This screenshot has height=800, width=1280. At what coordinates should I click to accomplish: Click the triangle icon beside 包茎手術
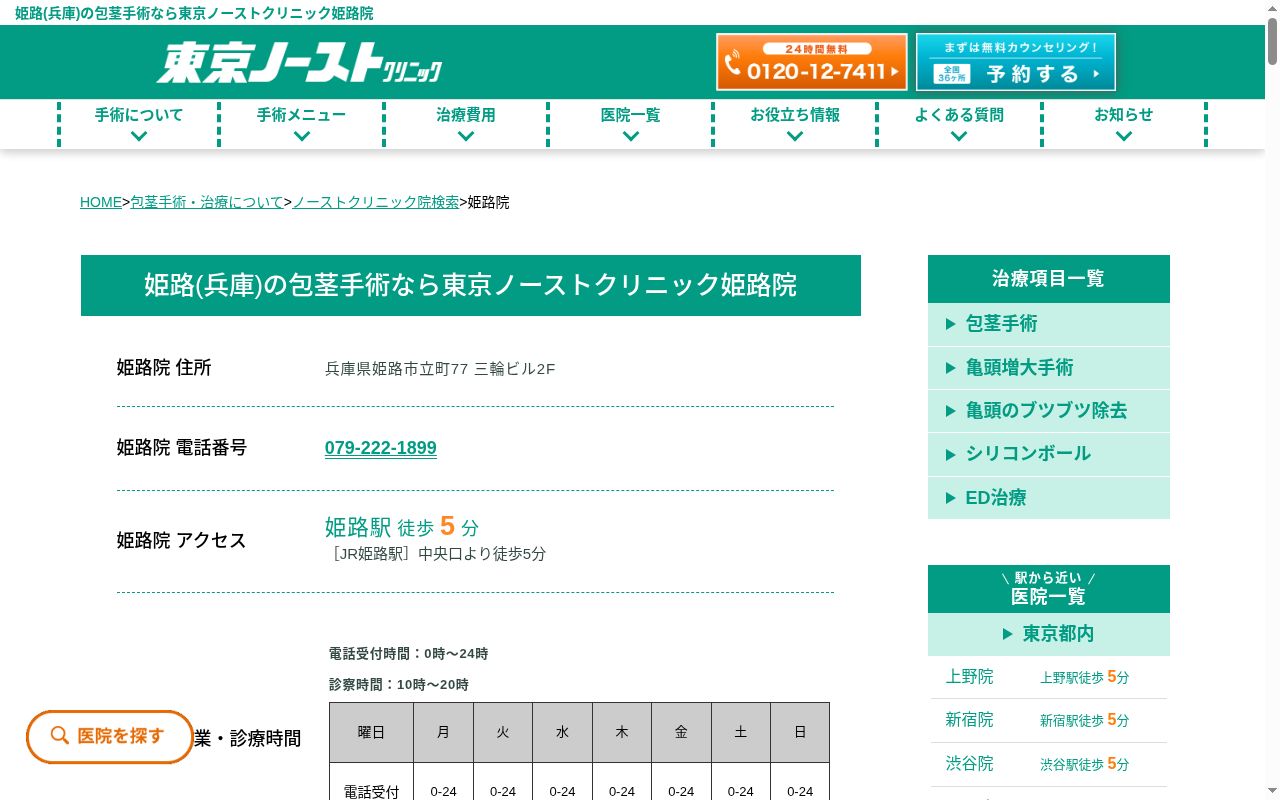point(951,324)
